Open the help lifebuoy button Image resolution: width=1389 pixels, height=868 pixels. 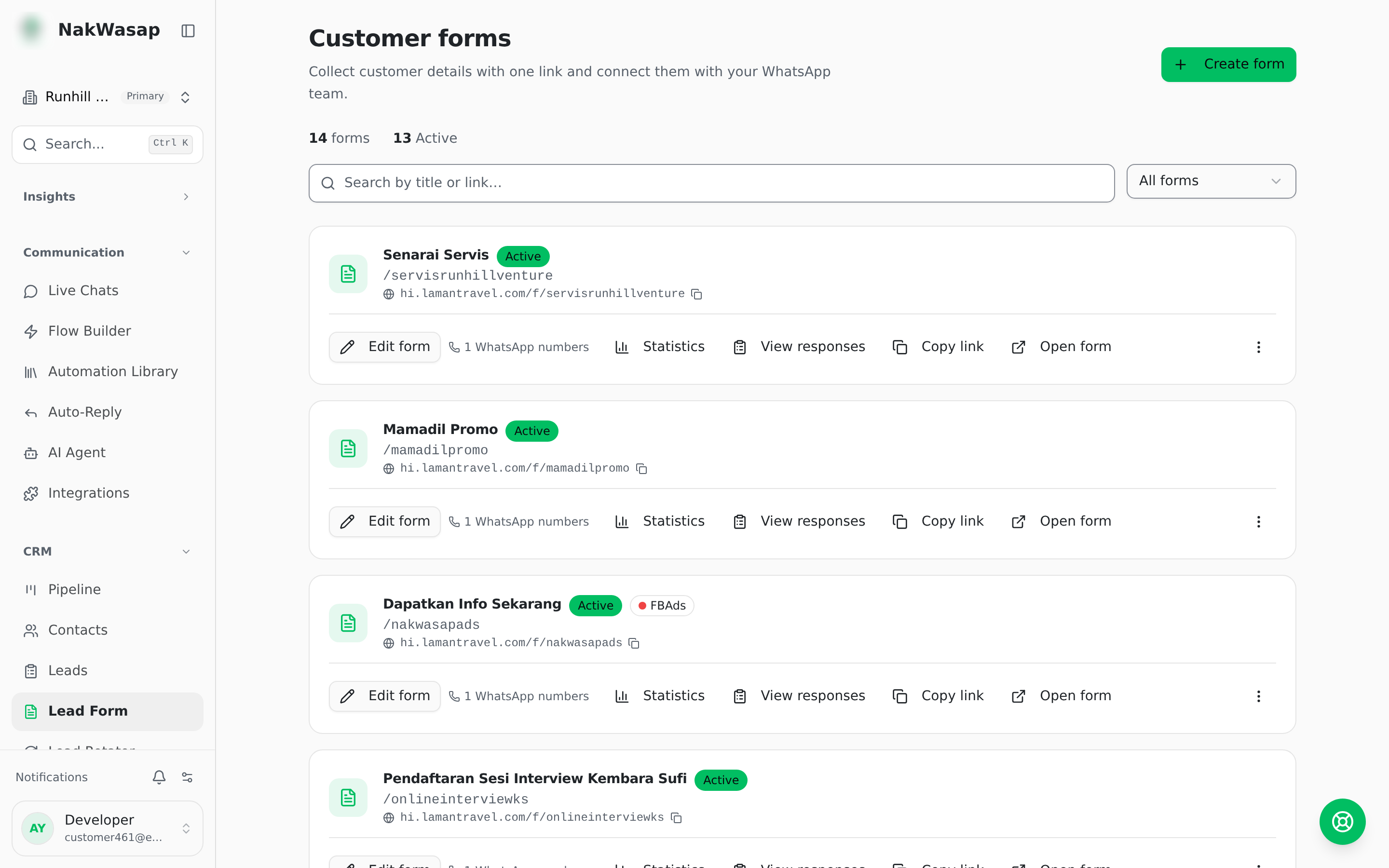pos(1342,822)
